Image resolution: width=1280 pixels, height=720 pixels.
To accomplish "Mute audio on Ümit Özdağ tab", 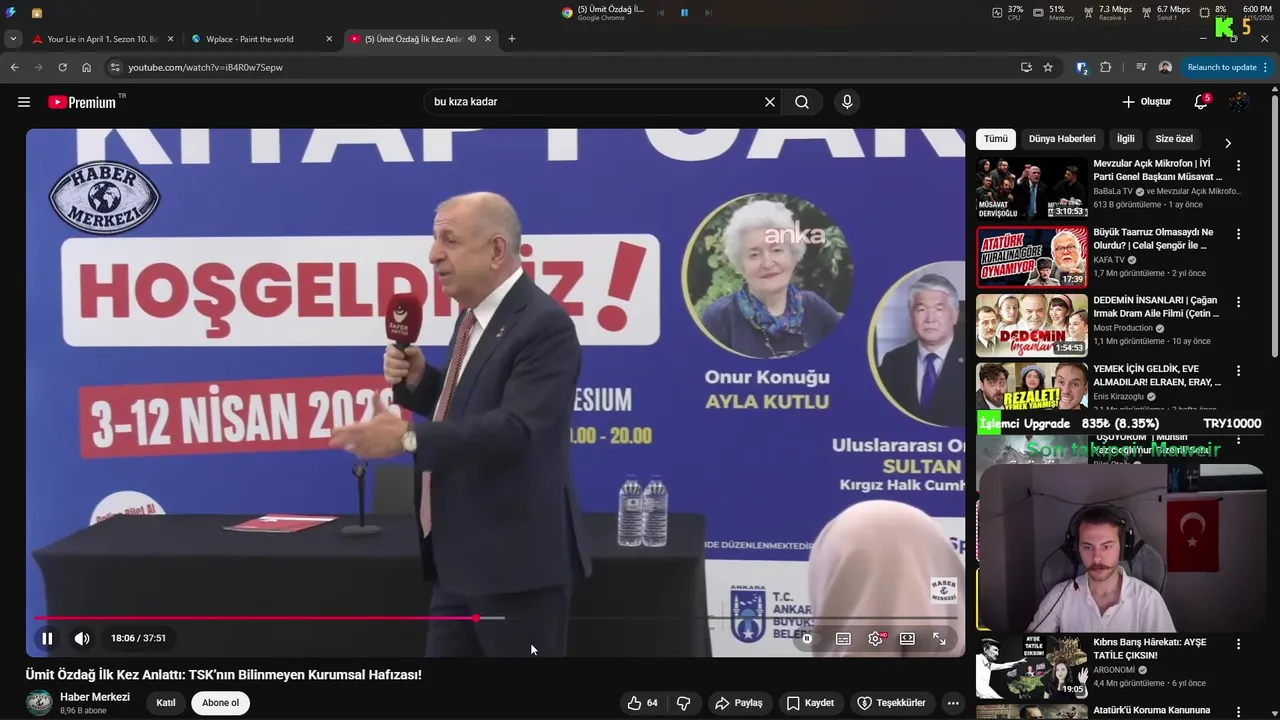I will tap(471, 39).
